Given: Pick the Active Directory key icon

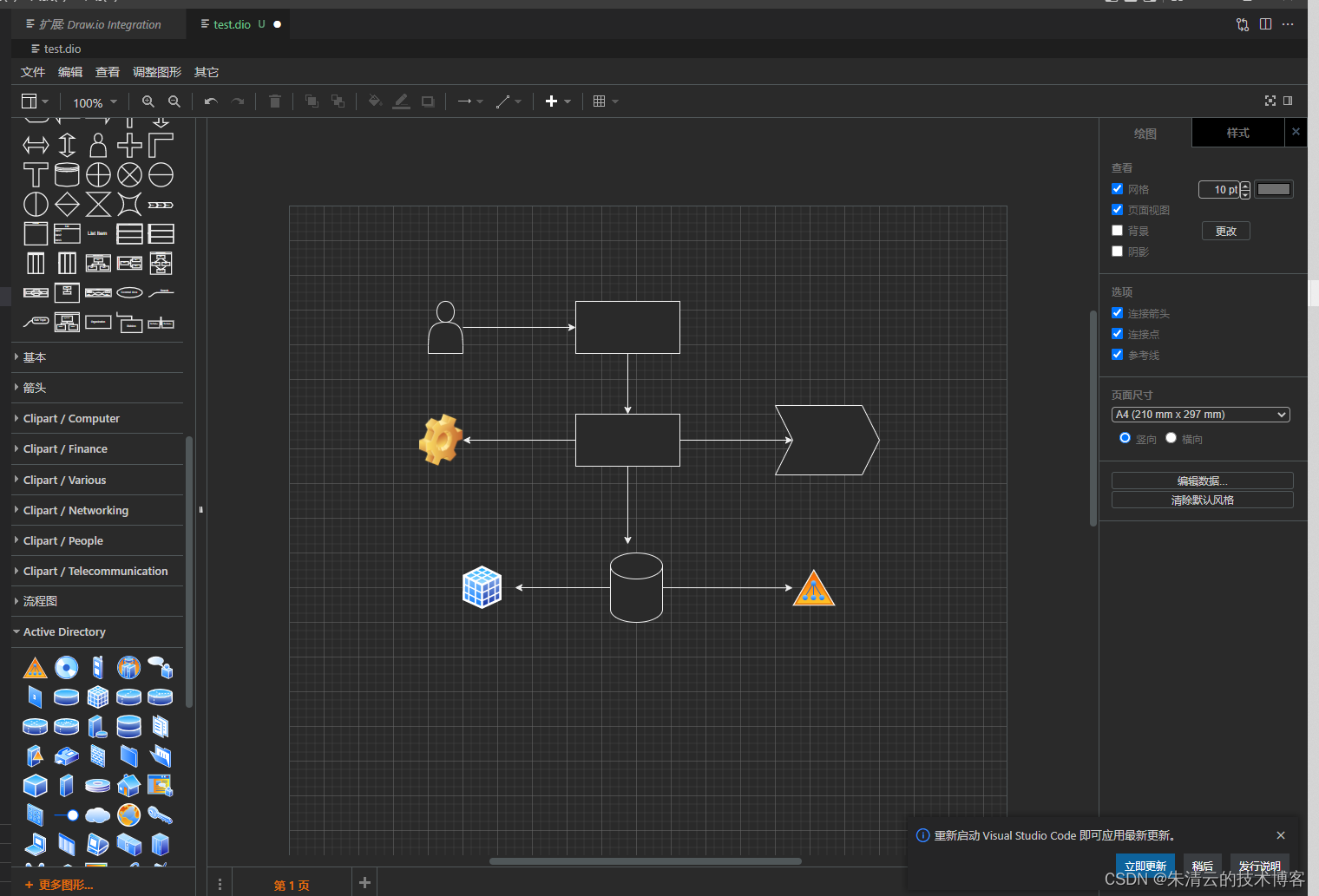Looking at the screenshot, I should [160, 814].
